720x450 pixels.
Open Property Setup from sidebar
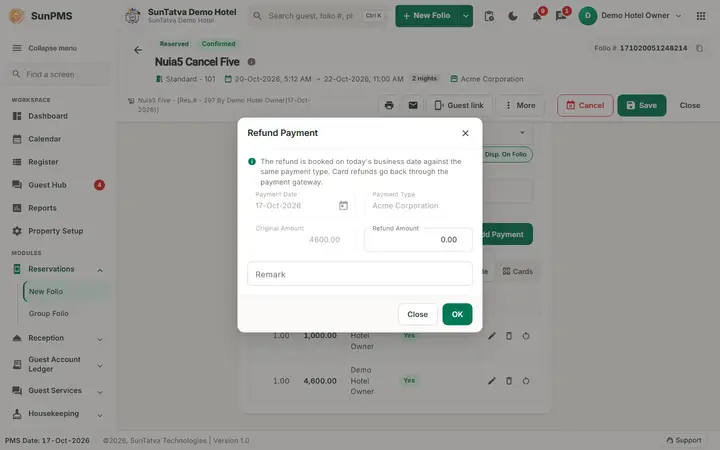coord(56,231)
